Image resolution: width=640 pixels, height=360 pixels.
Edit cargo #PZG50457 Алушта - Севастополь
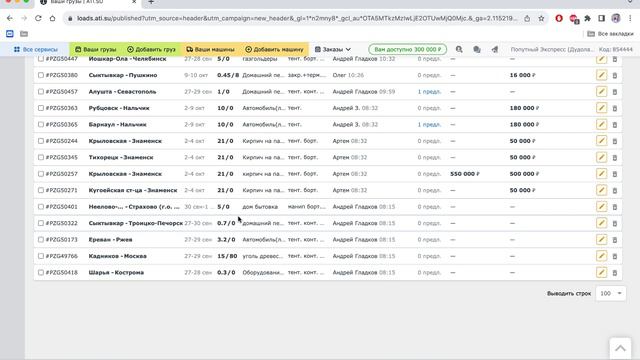pyautogui.click(x=601, y=91)
